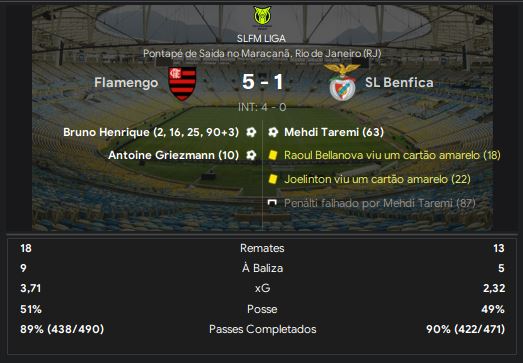Click the xG statistic row label

pos(263,288)
